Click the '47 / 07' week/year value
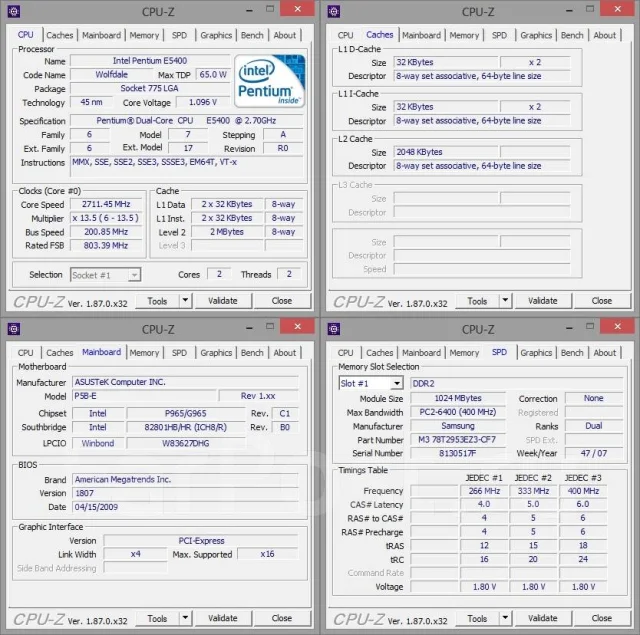The image size is (640, 635). click(x=594, y=453)
